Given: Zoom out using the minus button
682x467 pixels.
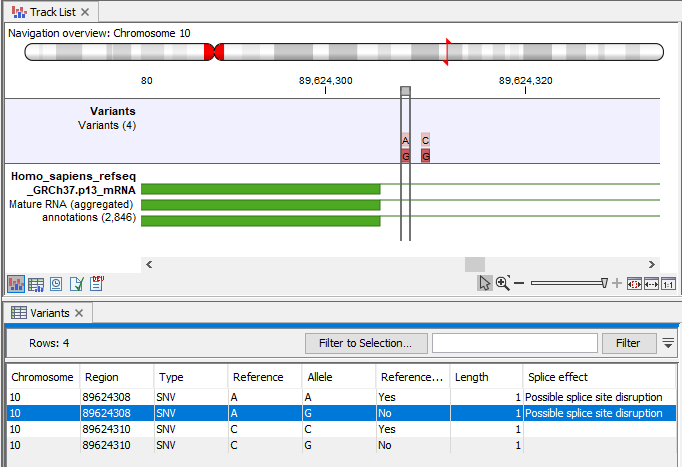Looking at the screenshot, I should [x=519, y=284].
